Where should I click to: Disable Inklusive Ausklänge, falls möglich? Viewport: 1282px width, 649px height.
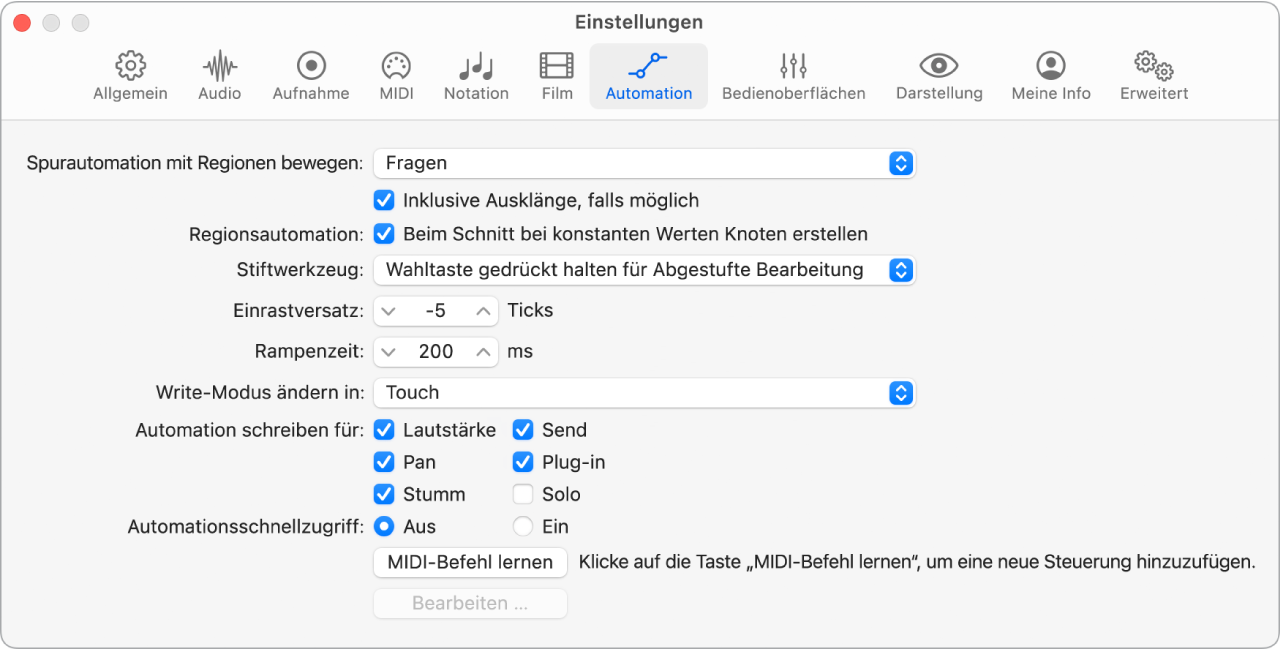[384, 200]
